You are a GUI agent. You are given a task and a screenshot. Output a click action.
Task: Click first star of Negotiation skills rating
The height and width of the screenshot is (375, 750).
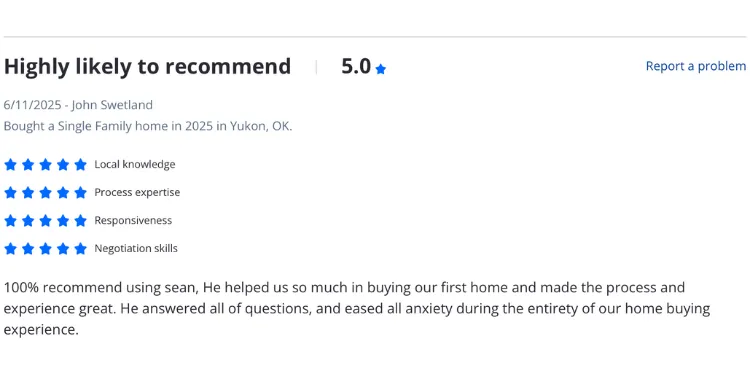coord(10,249)
